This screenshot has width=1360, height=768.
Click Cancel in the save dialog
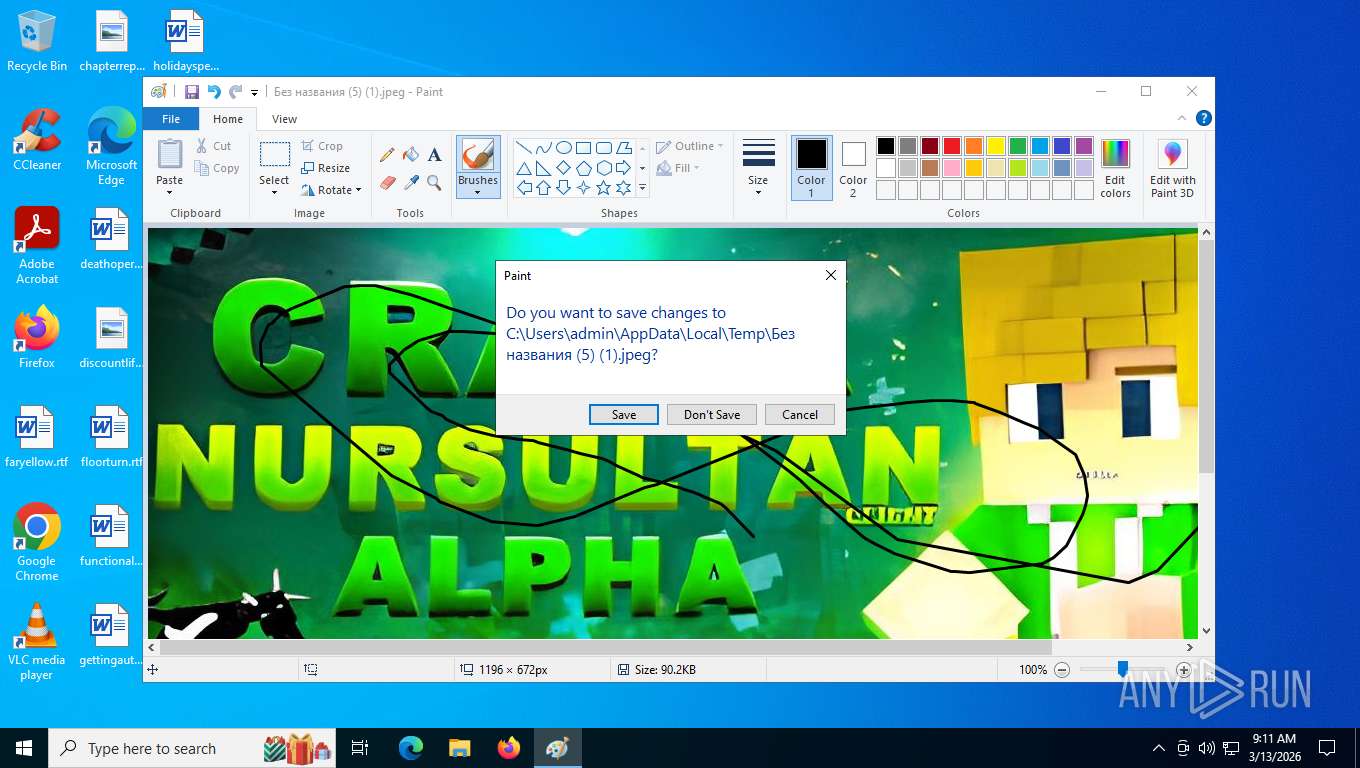[x=799, y=414]
